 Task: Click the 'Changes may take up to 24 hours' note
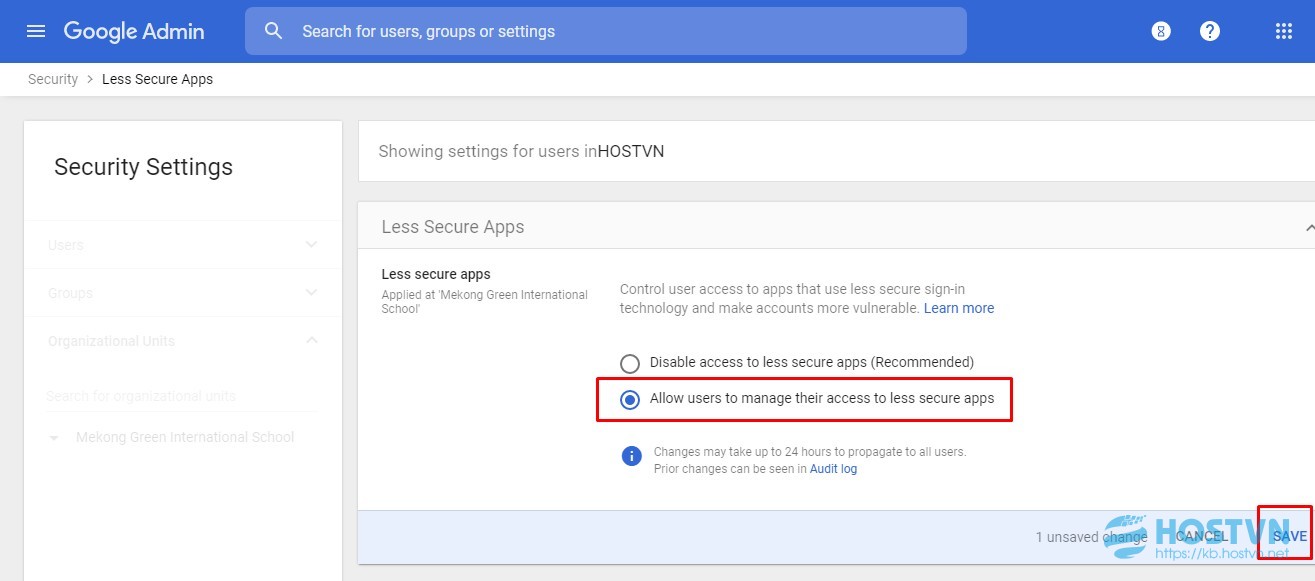810,452
